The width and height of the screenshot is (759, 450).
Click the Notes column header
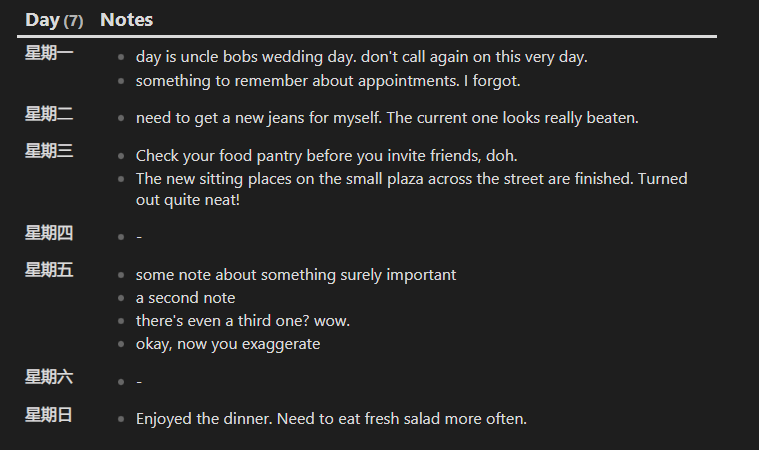(126, 20)
